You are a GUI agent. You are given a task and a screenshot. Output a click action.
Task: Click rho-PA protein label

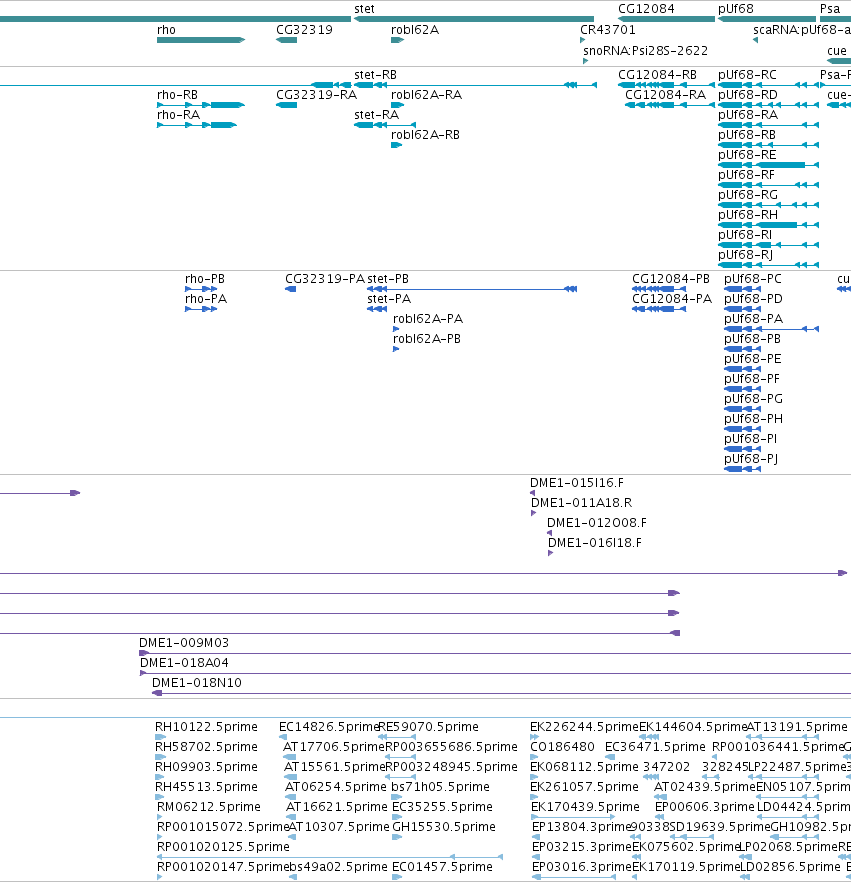[x=206, y=299]
